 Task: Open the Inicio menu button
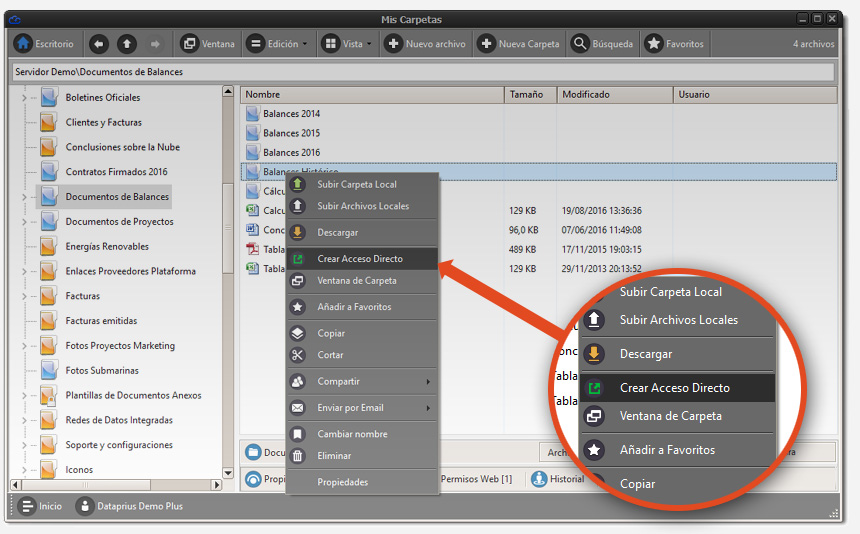(40, 506)
